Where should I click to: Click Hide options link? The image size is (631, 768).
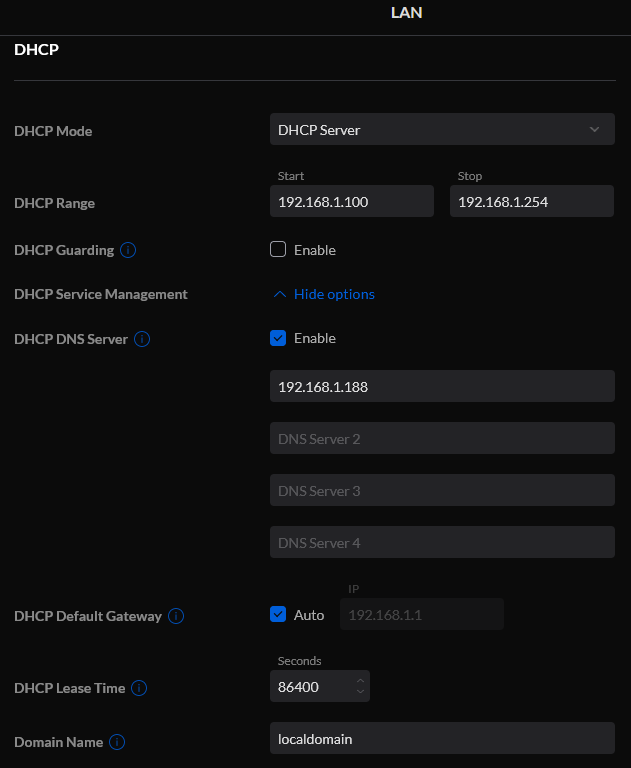click(x=334, y=294)
